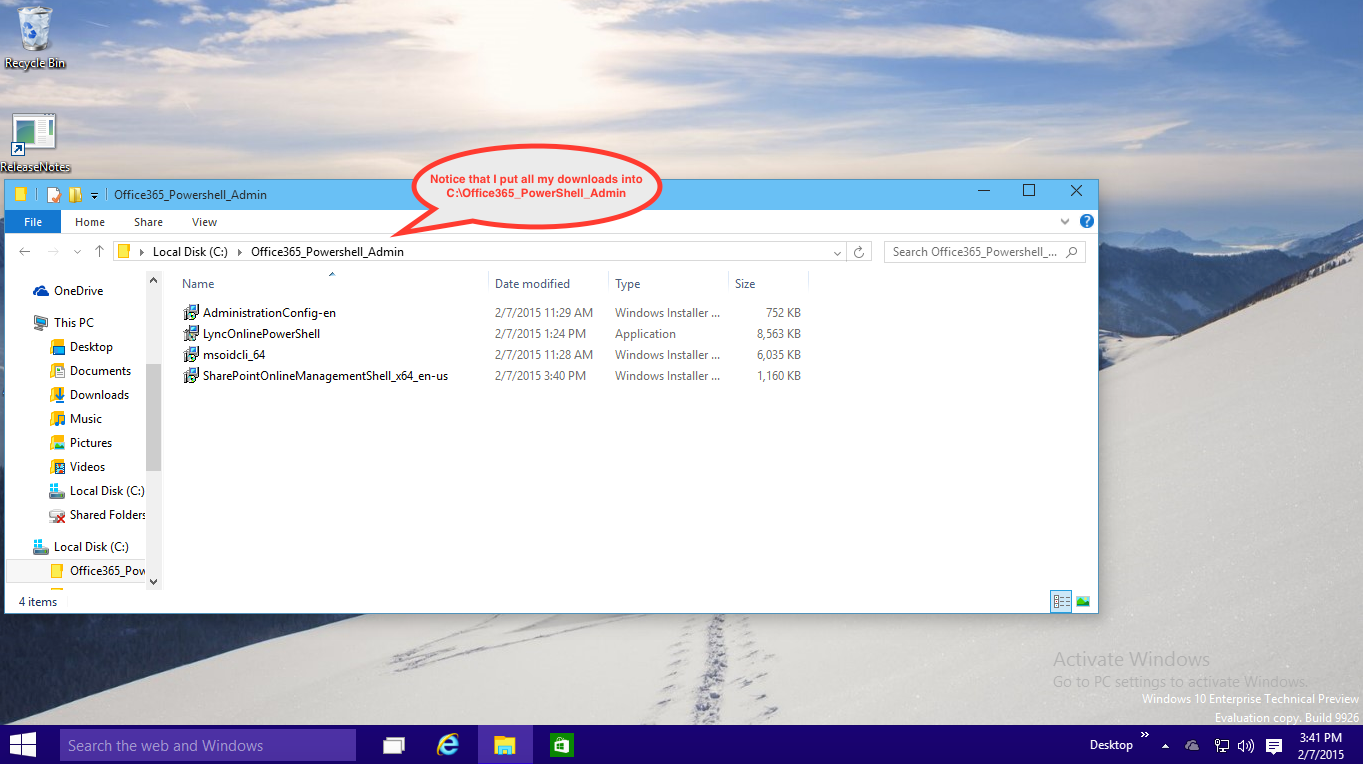Open Music in the navigation pane

pos(86,419)
